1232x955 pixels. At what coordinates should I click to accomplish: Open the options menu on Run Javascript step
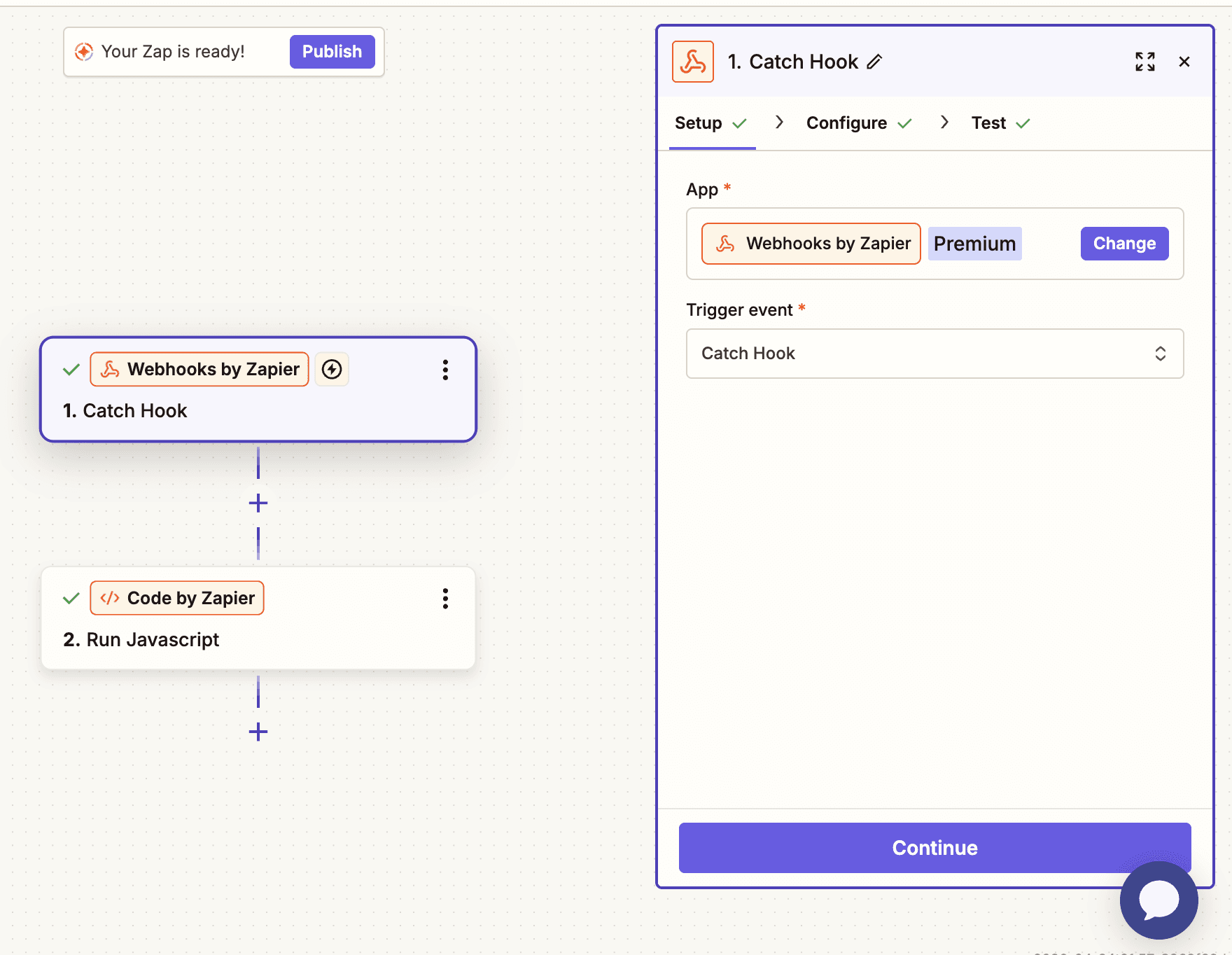click(x=445, y=599)
